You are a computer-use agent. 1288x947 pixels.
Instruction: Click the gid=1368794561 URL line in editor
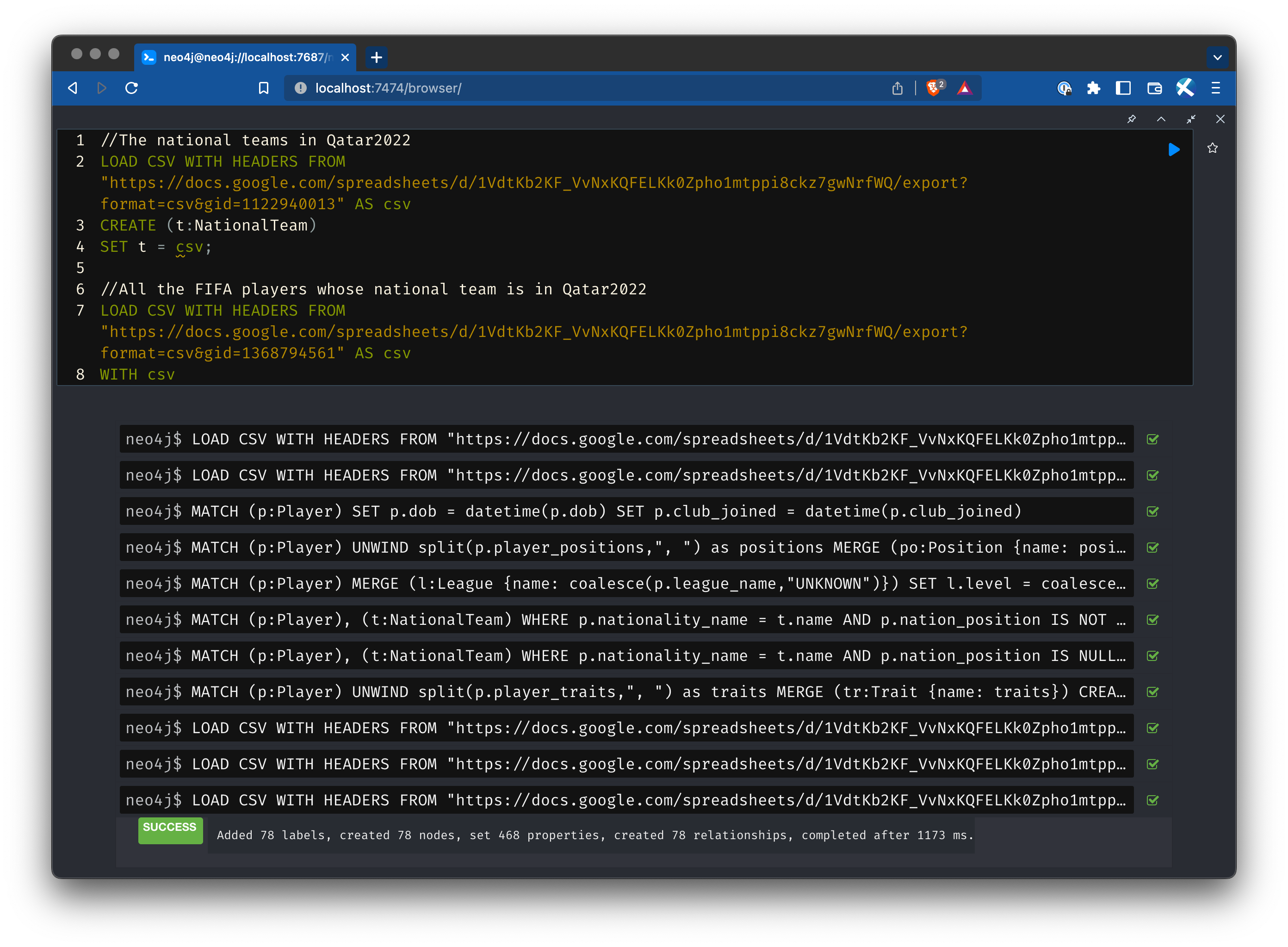(255, 354)
